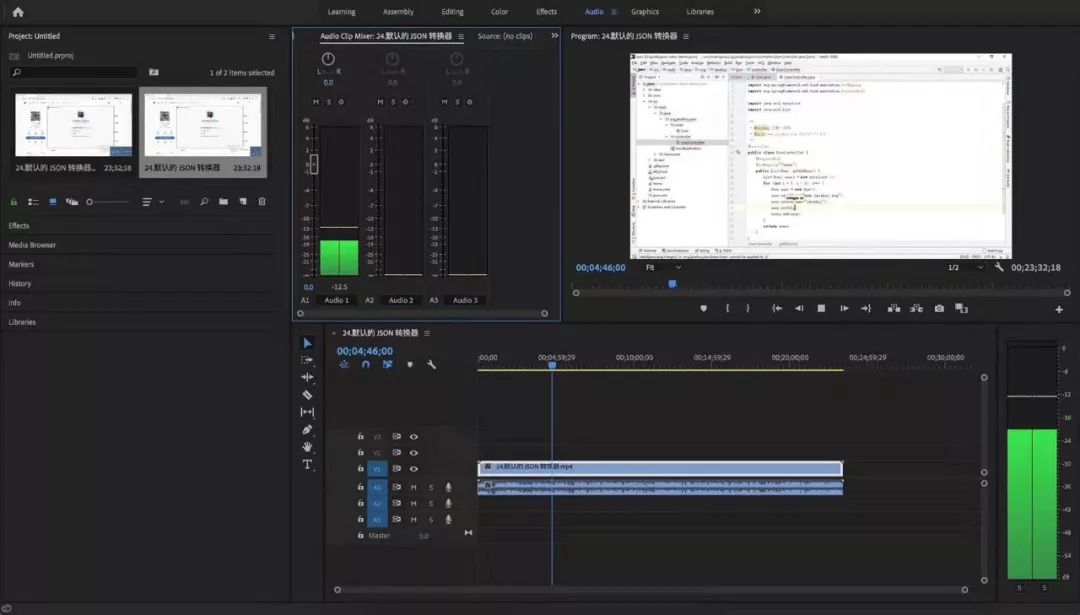Click the Home icon

click(x=17, y=12)
